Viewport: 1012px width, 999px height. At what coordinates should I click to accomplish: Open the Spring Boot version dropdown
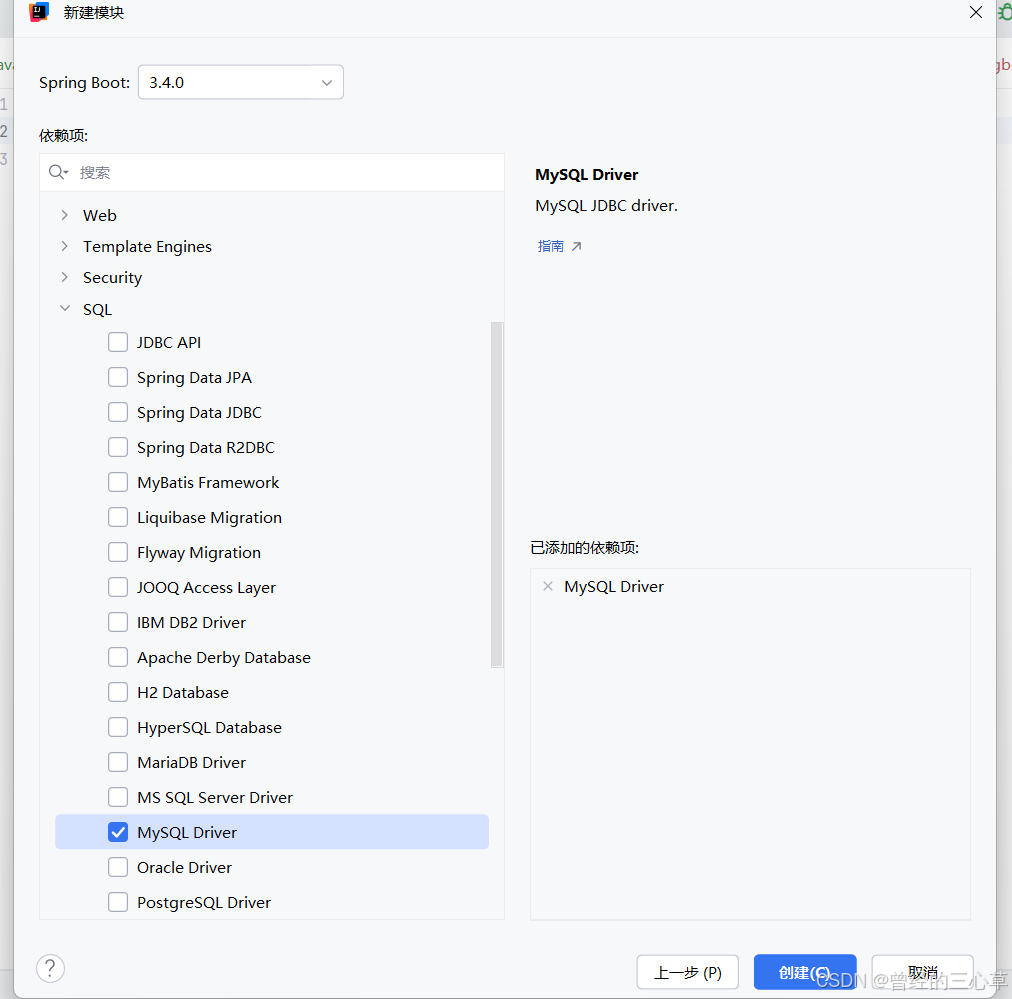[241, 82]
